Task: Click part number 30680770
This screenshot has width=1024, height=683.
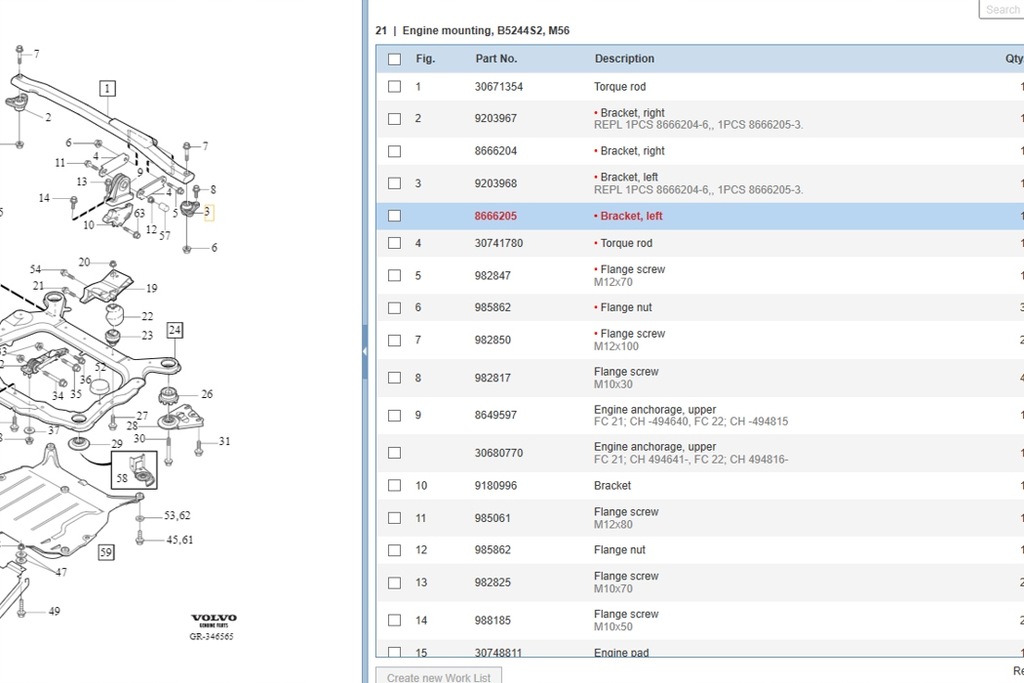Action: click(498, 453)
